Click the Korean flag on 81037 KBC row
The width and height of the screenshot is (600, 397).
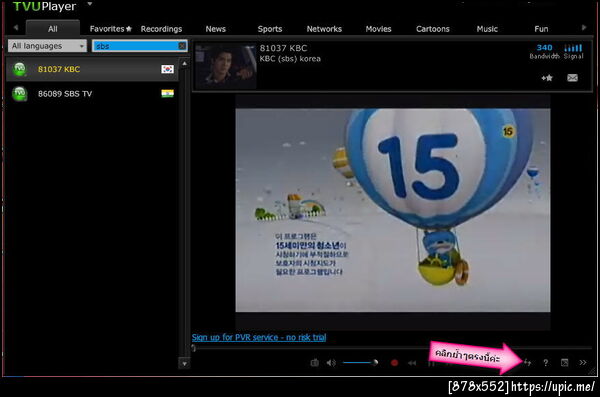pos(167,69)
